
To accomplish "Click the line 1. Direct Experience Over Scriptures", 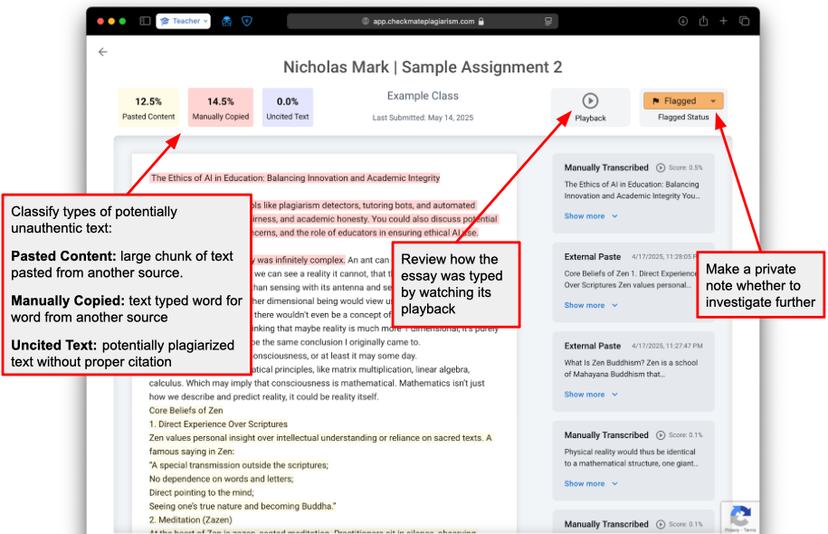I will click(x=218, y=424).
